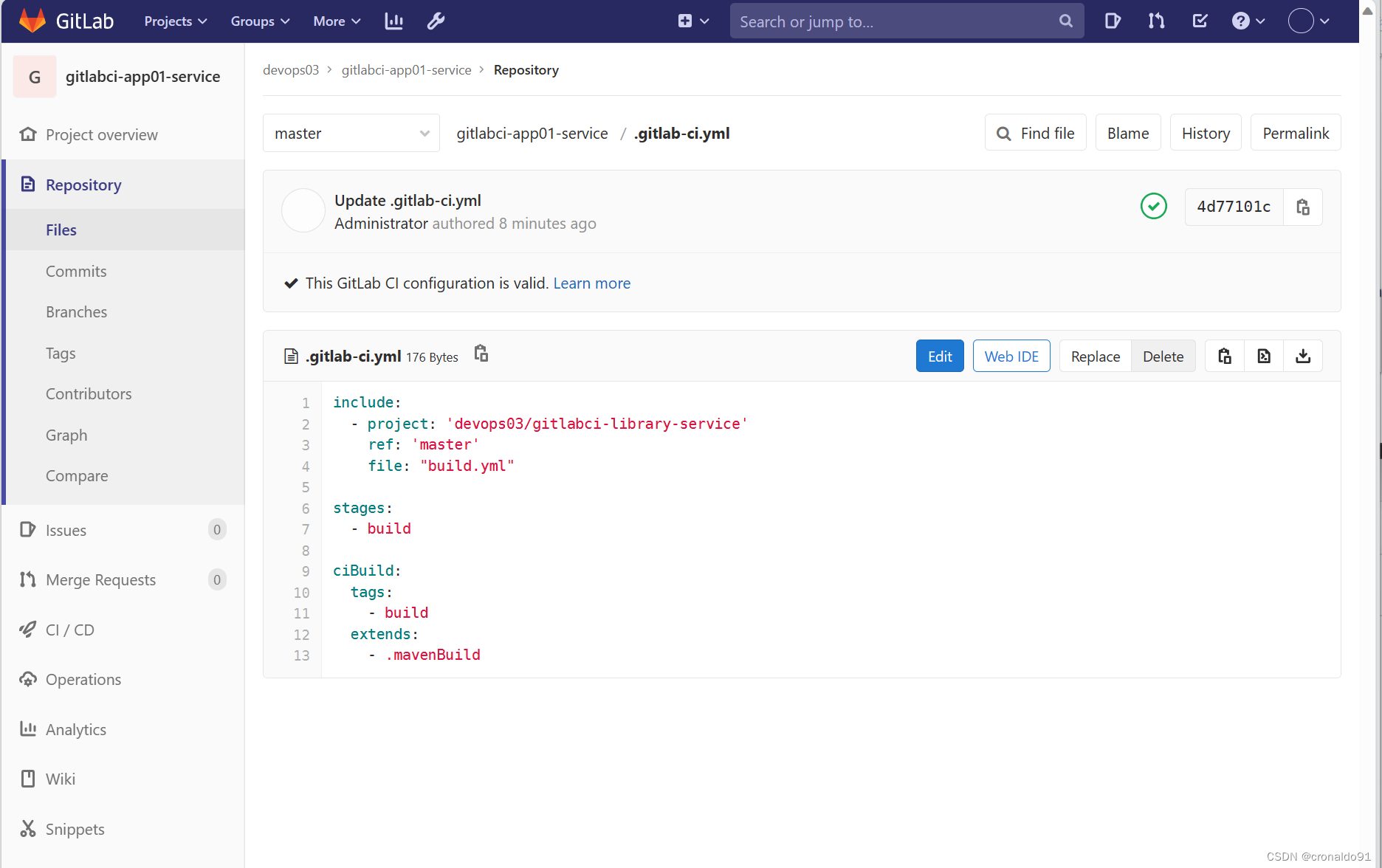Click the Administrator author link
The height and width of the screenshot is (868, 1382).
(381, 223)
